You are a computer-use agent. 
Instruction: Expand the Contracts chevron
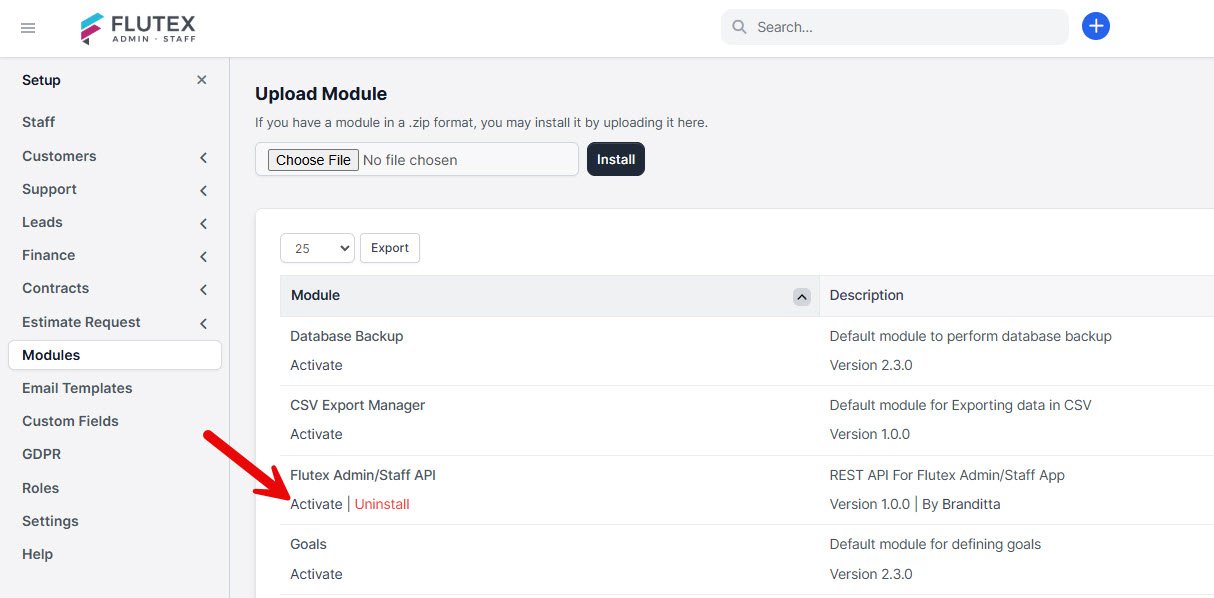pos(203,289)
